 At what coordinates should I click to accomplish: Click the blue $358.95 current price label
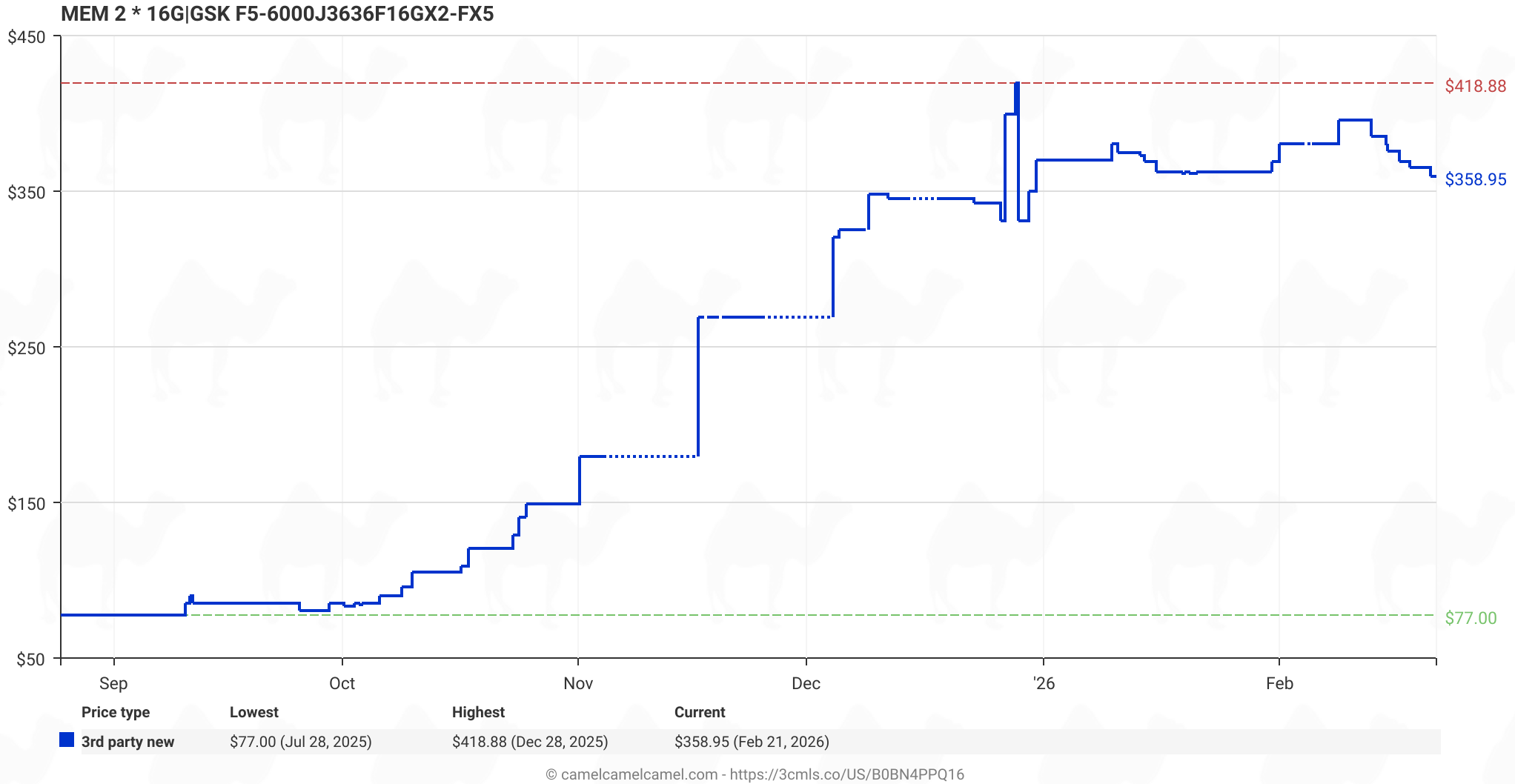pyautogui.click(x=1475, y=179)
